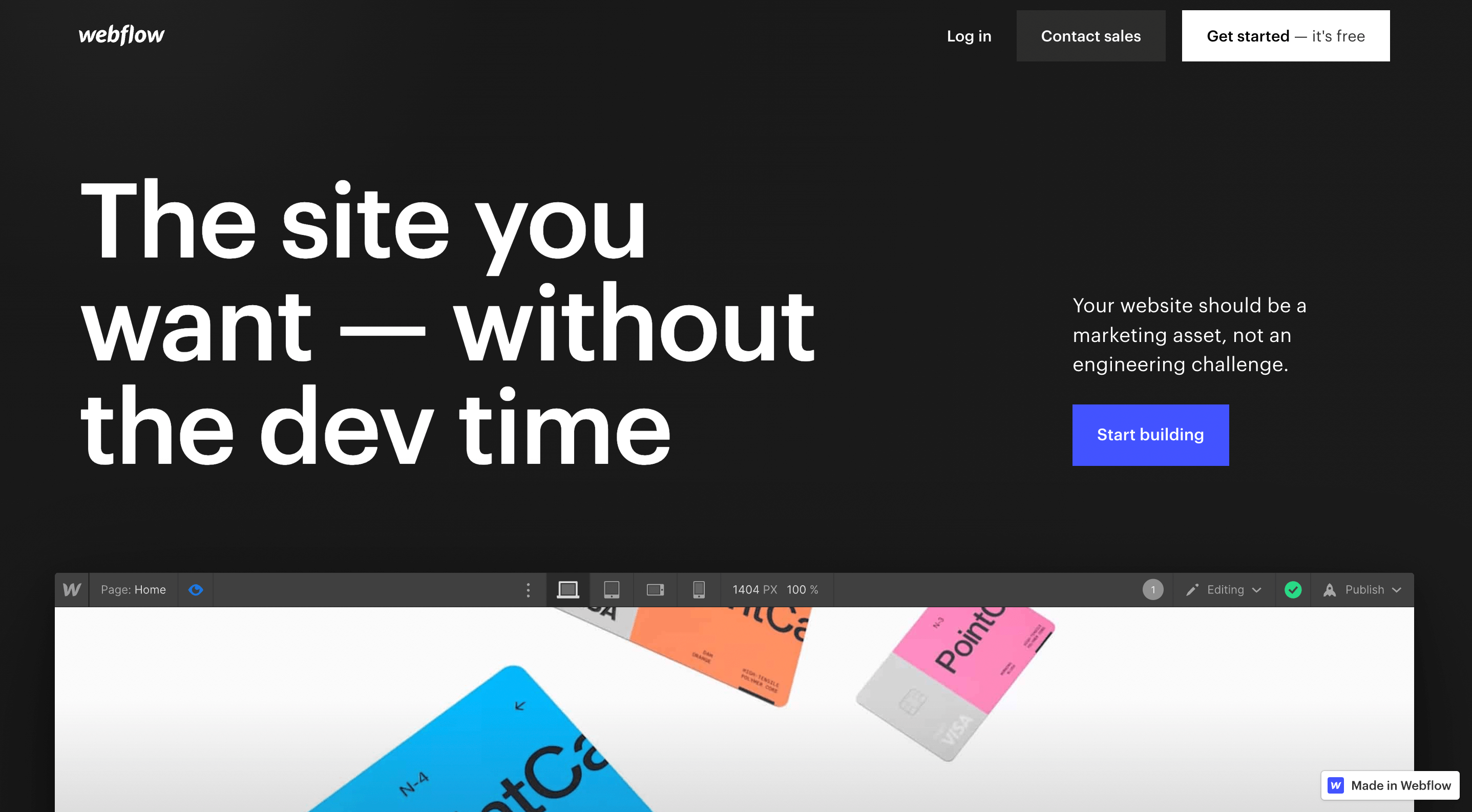Click Start building button
Screen dimensions: 1472x812
coord(1150,434)
